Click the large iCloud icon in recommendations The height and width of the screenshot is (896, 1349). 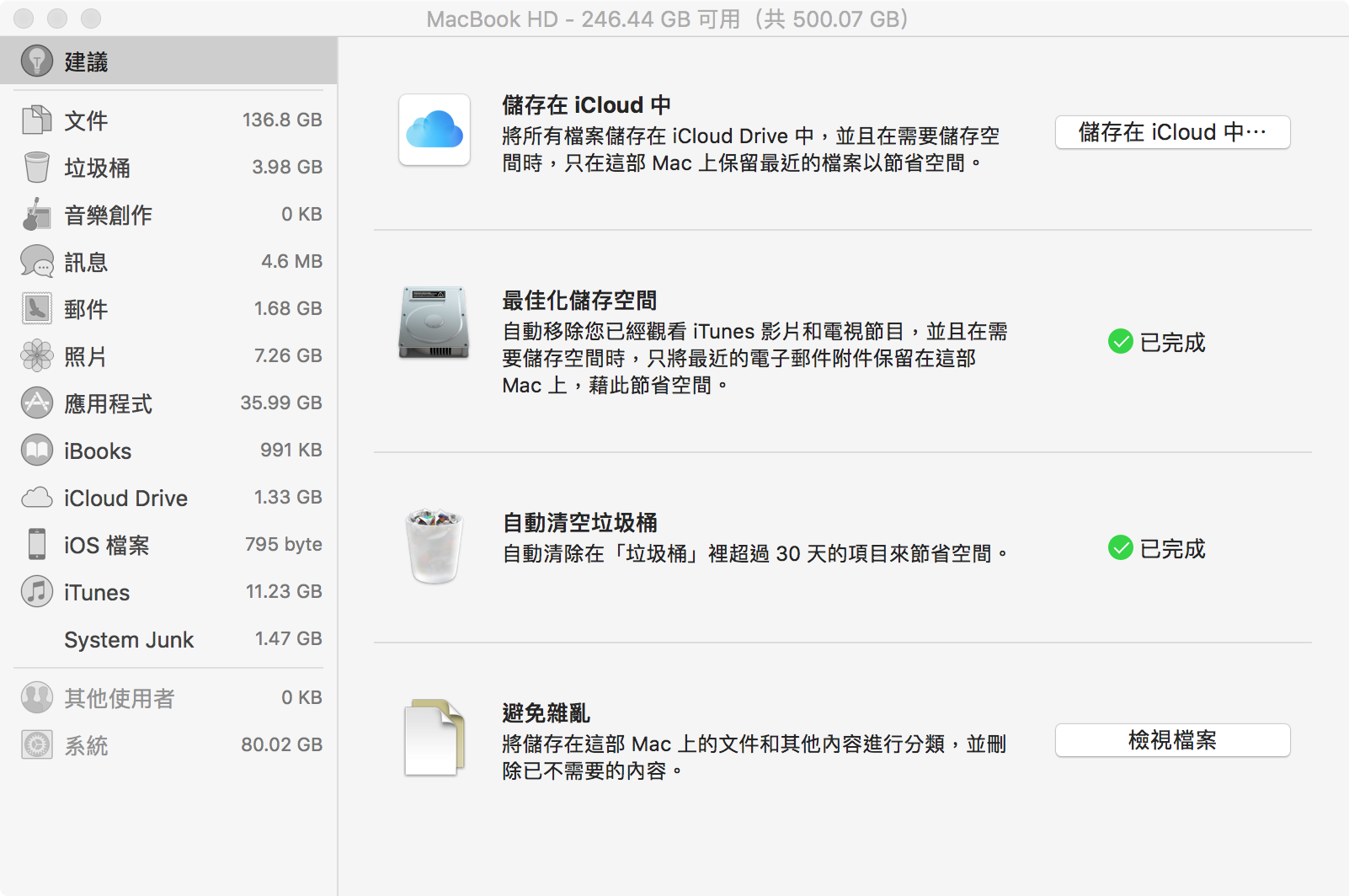pos(435,131)
